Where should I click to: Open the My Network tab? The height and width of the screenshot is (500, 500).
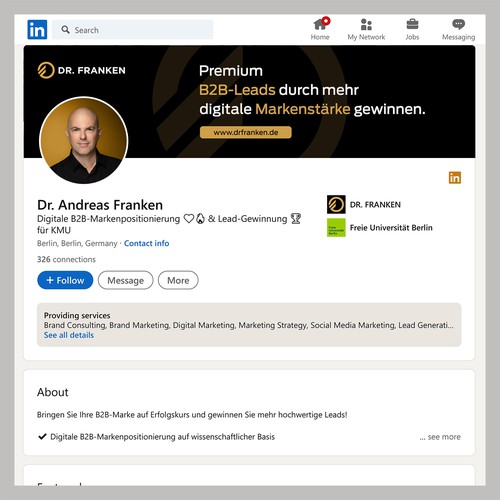coord(366,30)
